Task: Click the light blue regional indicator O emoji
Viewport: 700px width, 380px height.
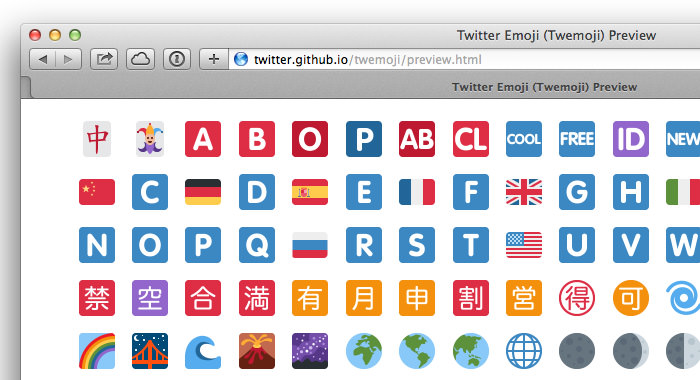Action: pyautogui.click(x=150, y=245)
